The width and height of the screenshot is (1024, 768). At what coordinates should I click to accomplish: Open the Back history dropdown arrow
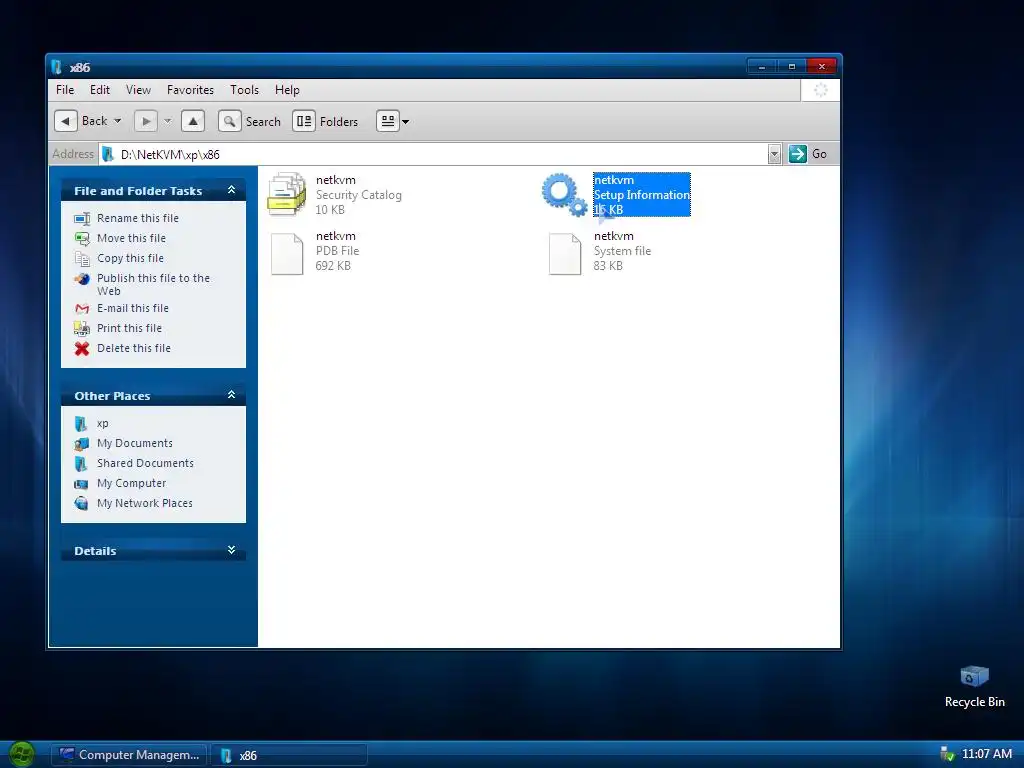pyautogui.click(x=118, y=121)
